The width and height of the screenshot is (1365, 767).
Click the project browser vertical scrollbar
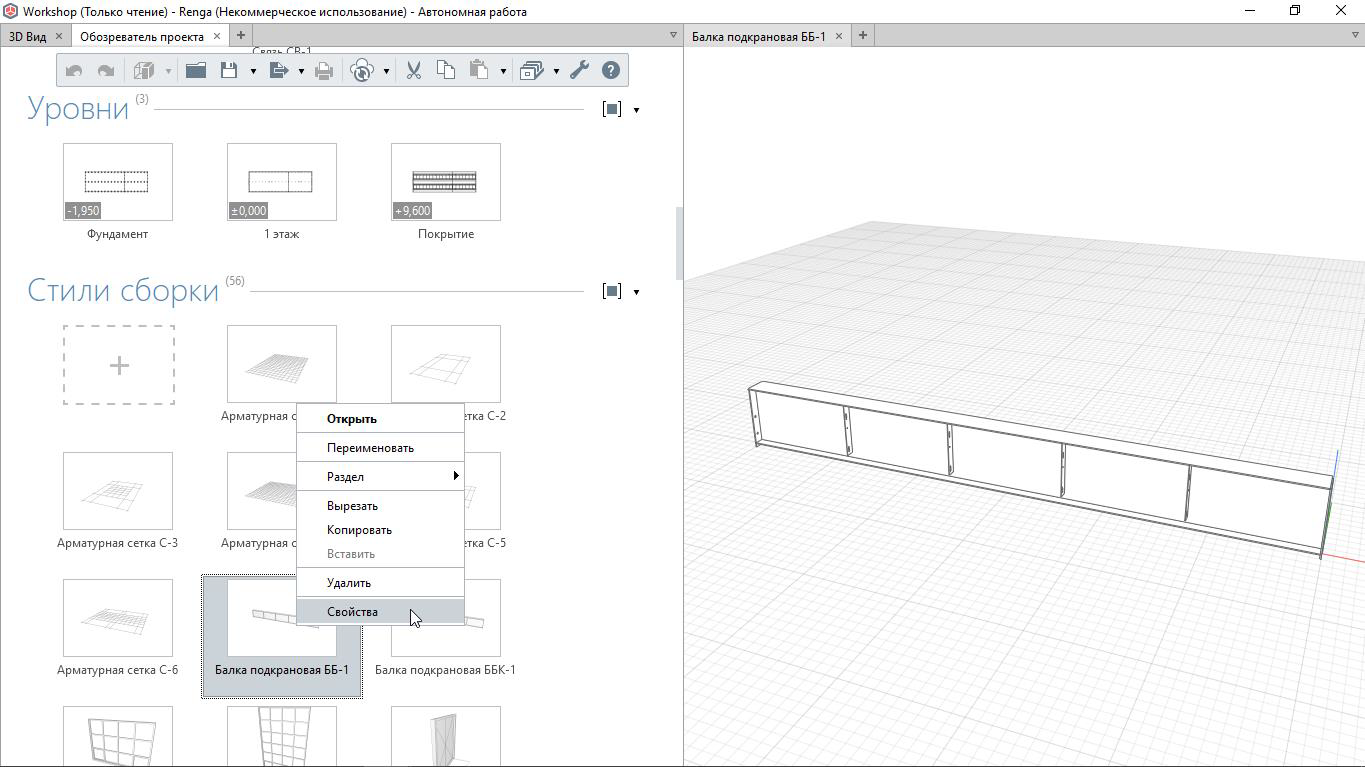pos(680,243)
